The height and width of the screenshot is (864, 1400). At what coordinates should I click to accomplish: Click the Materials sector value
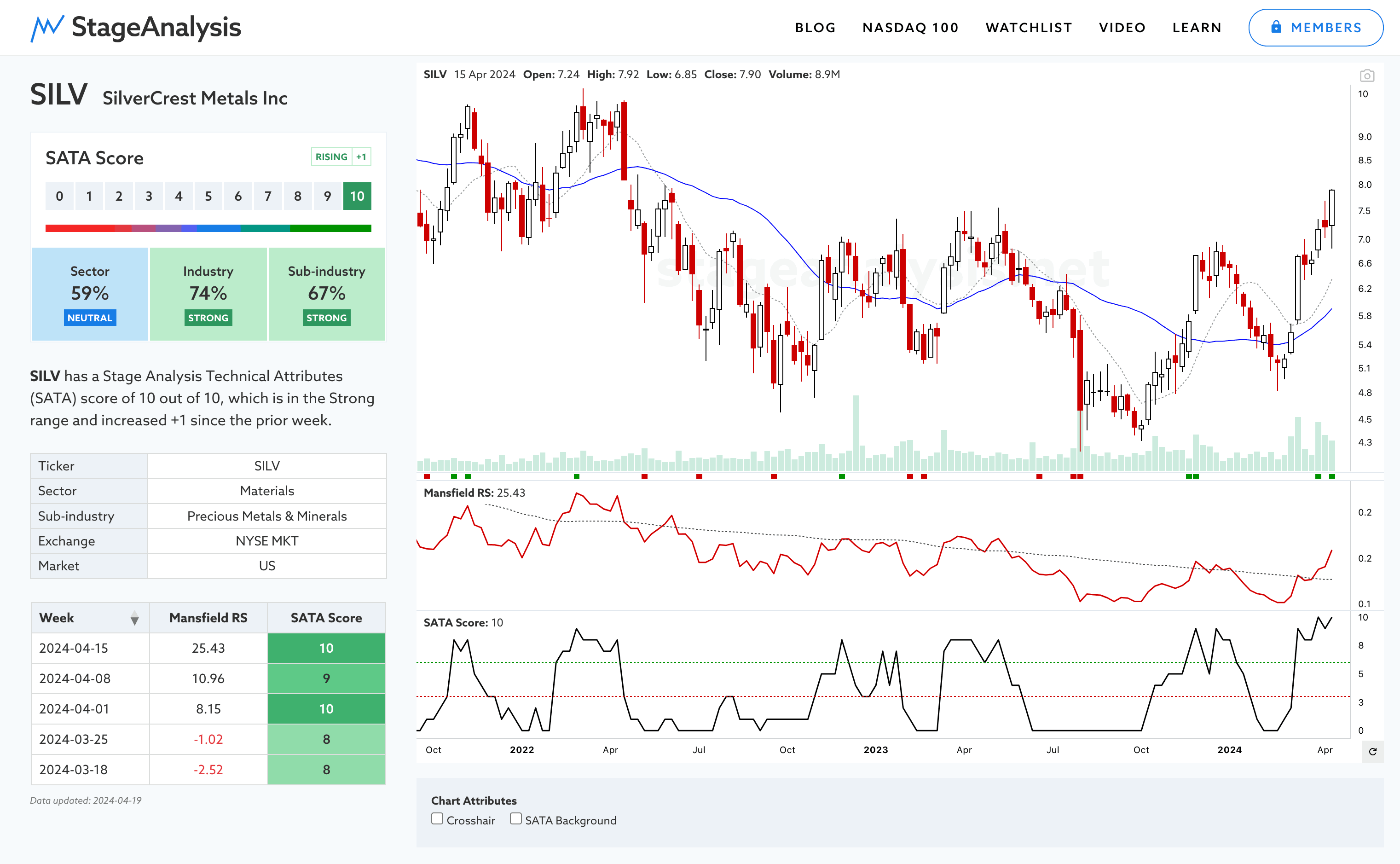(x=267, y=491)
